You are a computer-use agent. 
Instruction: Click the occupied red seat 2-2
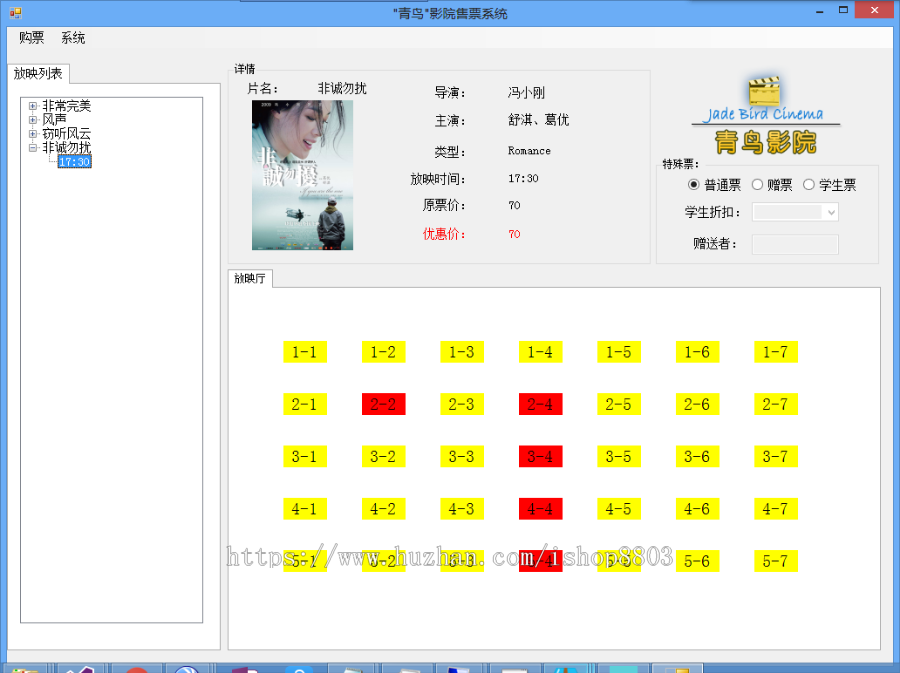pyautogui.click(x=383, y=404)
